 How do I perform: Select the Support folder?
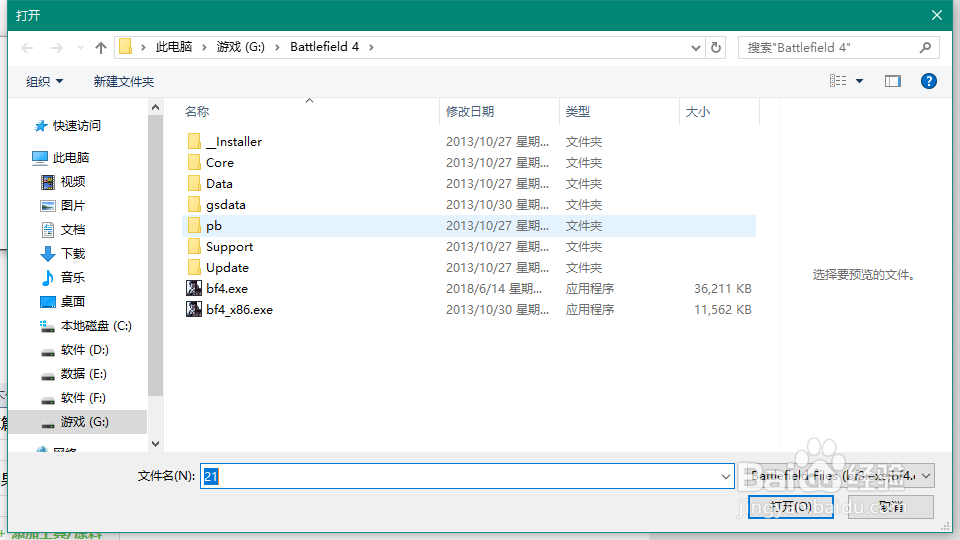click(x=229, y=247)
